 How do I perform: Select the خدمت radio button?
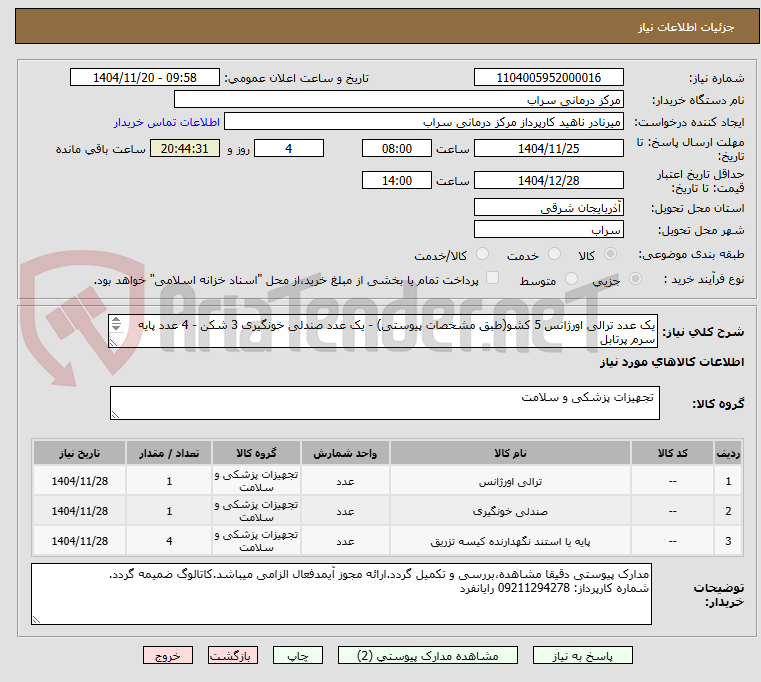[554, 254]
